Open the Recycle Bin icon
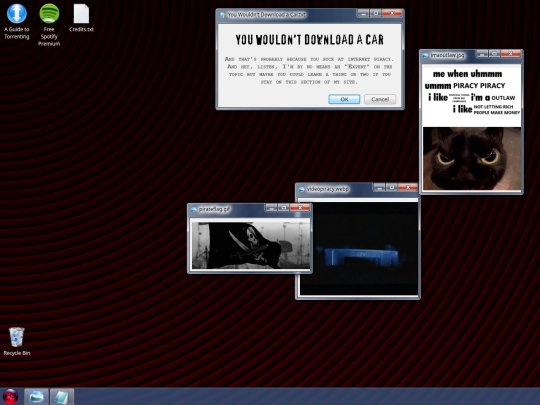This screenshot has width=540, height=405. tap(17, 341)
